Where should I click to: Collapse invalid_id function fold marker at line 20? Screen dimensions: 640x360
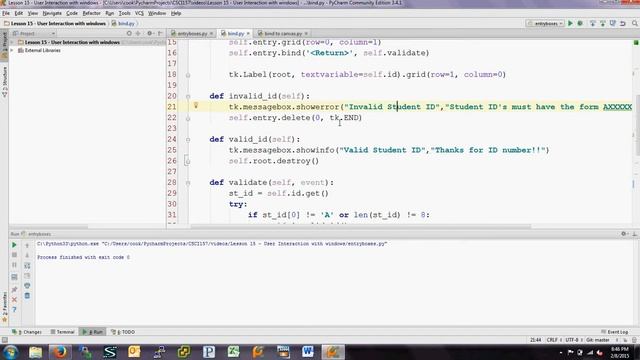(188, 96)
